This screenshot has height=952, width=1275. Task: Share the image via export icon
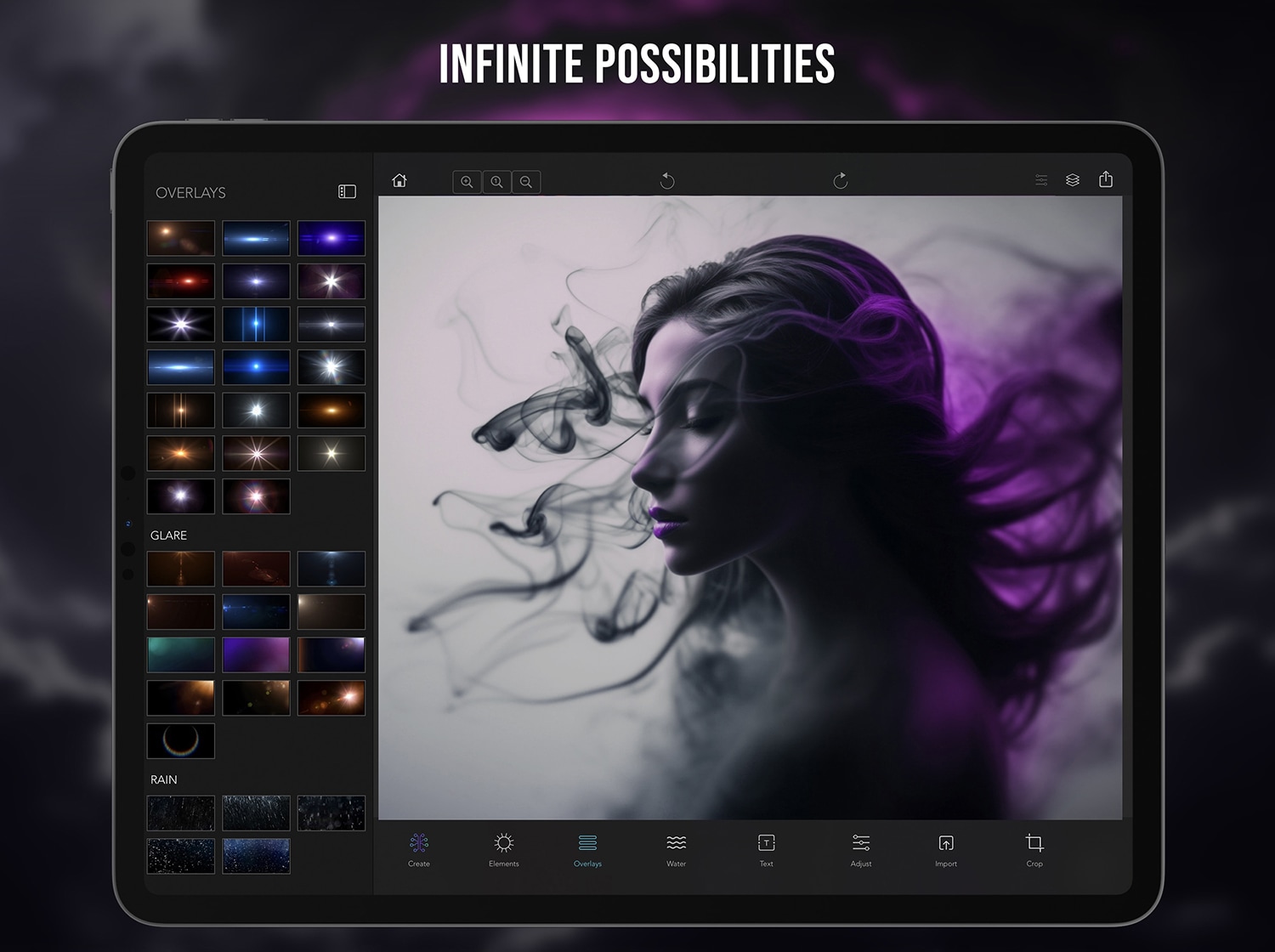tap(1106, 179)
